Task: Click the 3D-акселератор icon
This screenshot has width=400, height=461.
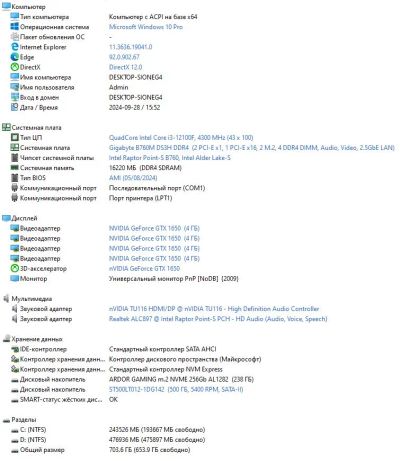Action: [x=14, y=268]
